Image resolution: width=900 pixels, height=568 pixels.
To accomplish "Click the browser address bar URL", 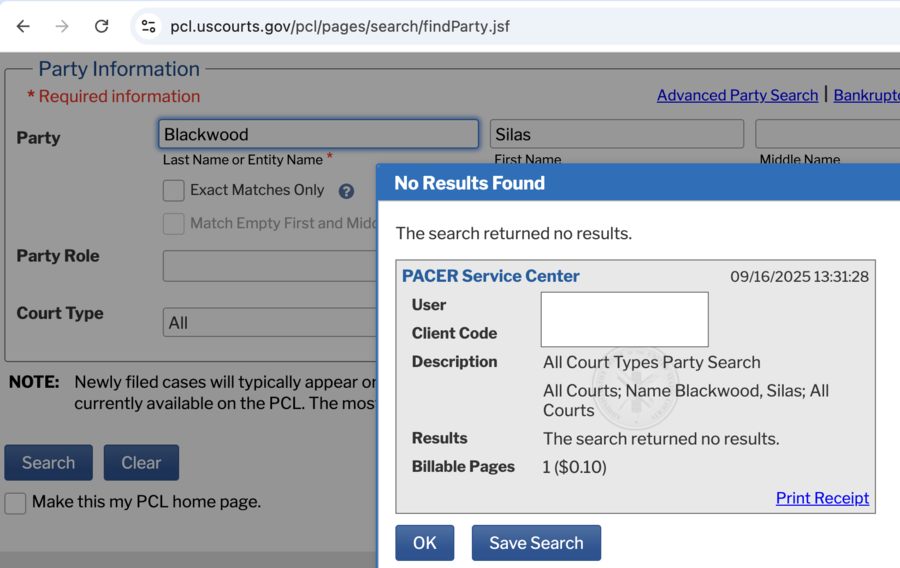I will coord(340,26).
